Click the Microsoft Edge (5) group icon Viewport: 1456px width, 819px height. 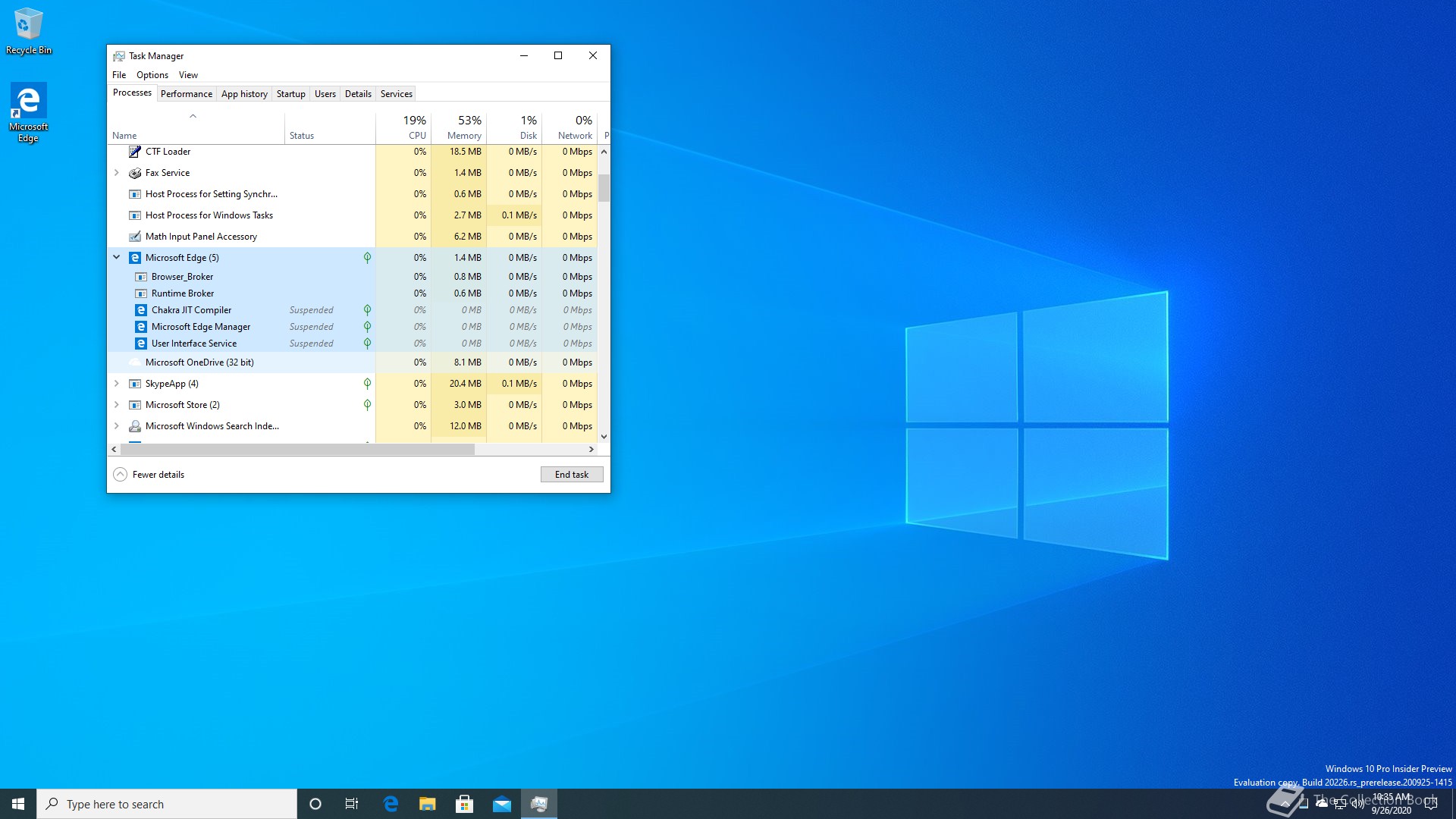coord(135,258)
